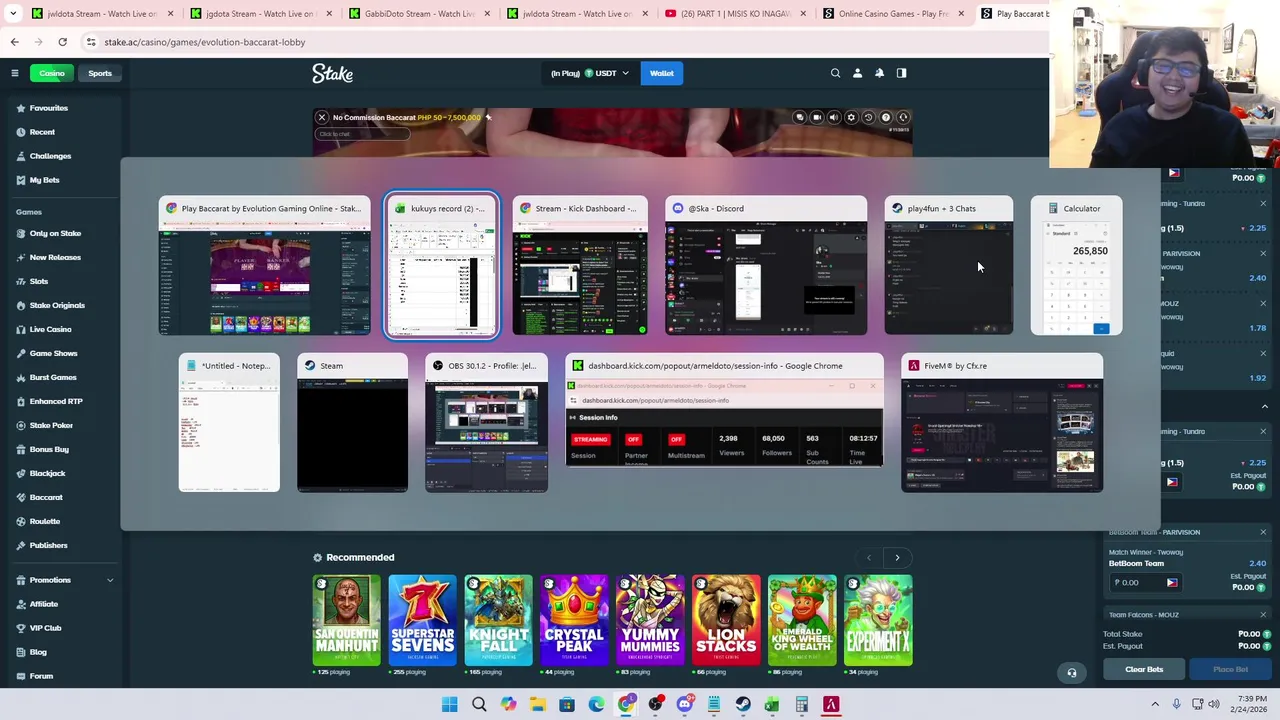The height and width of the screenshot is (720, 1280).
Task: Click Clear Bets button
Action: [x=1144, y=670]
